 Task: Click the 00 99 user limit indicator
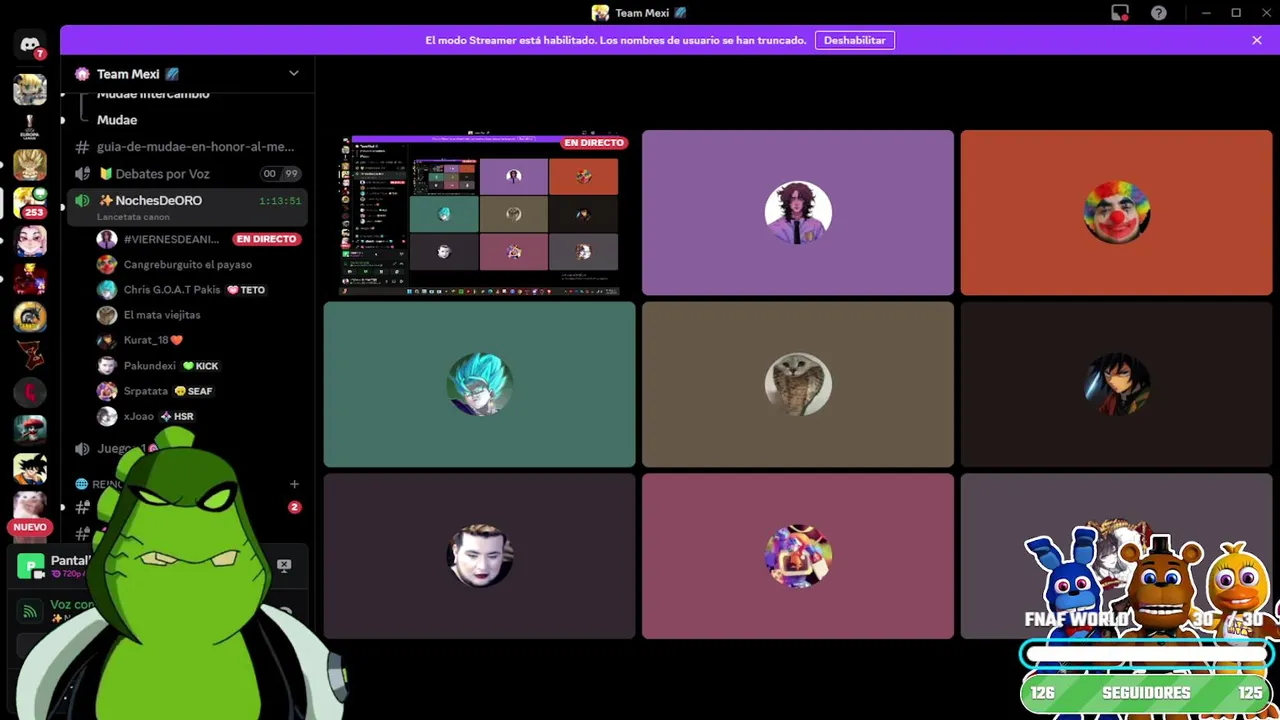tap(281, 174)
